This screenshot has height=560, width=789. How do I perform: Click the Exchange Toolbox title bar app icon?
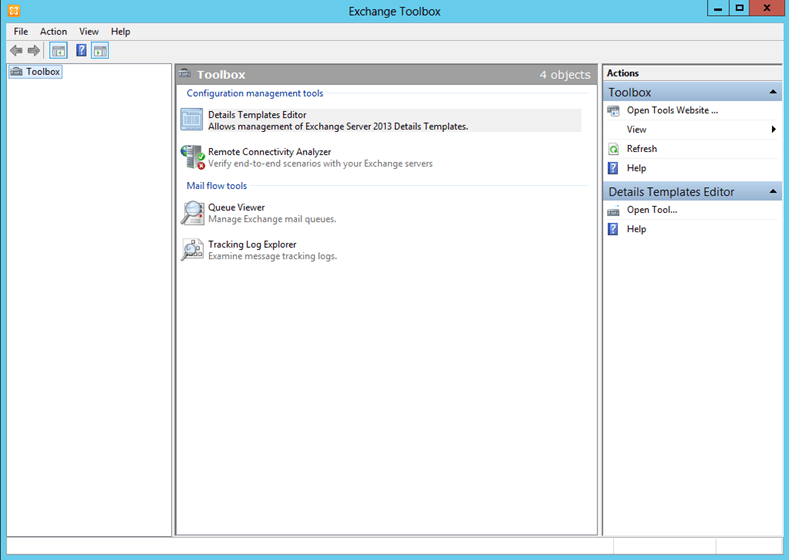pyautogui.click(x=14, y=11)
